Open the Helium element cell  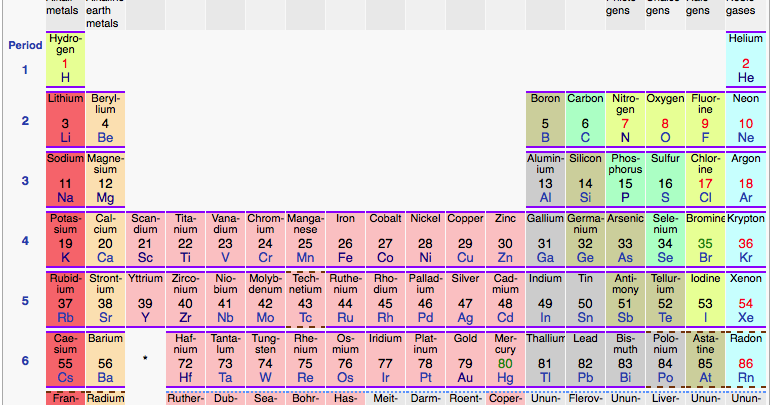pos(745,59)
